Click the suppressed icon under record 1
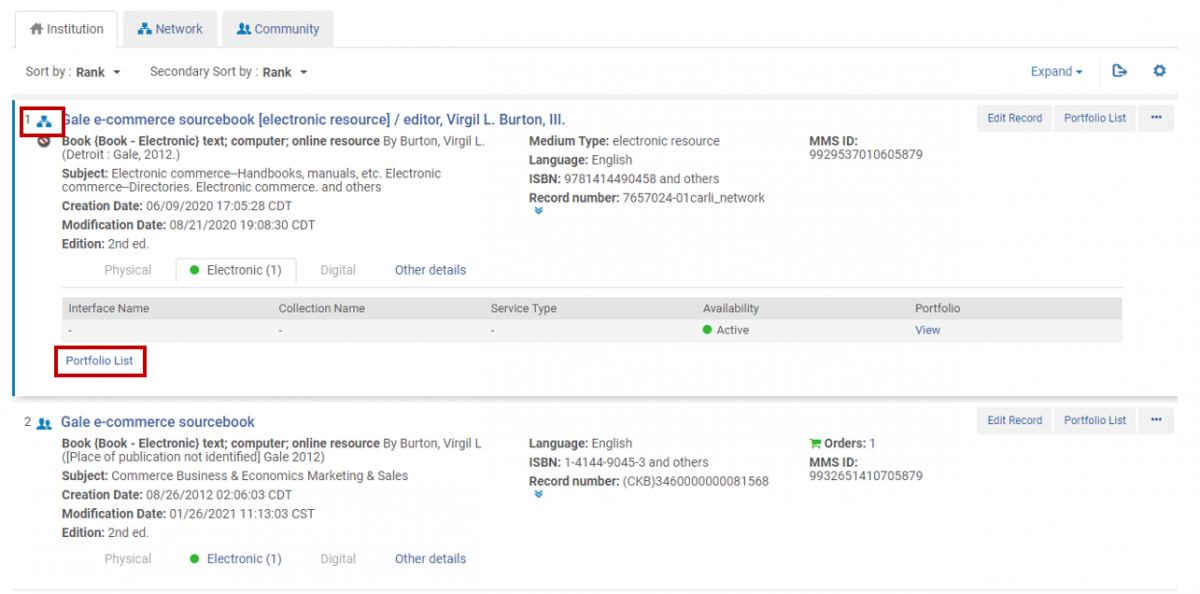 click(x=44, y=142)
